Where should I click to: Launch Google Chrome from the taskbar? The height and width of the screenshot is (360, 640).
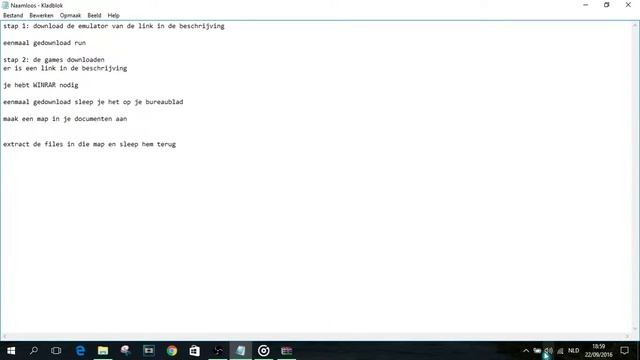point(171,351)
